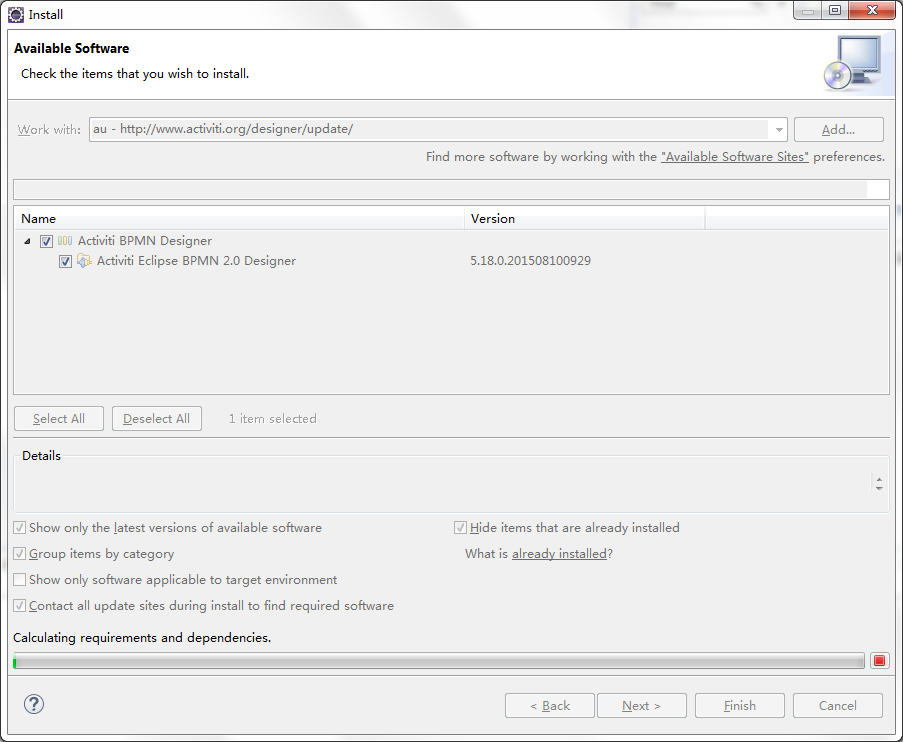903x742 pixels.
Task: Click the Activiti Eclipse BPMN 2.0 Designer feature icon
Action: coord(84,261)
